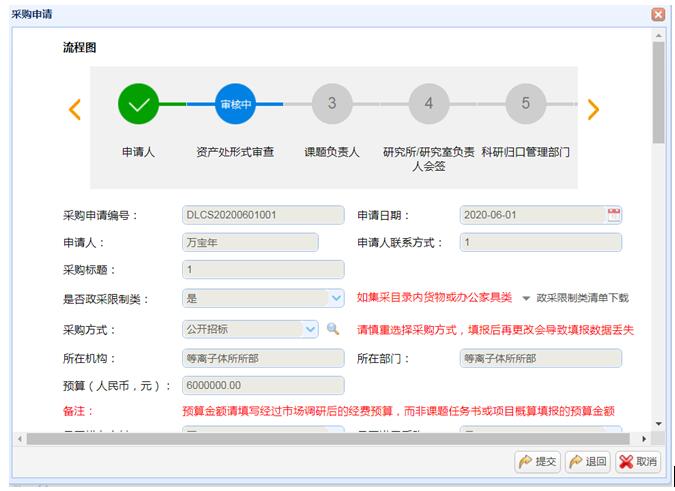Click the green checkmark applicant step circle
Viewport: 675px width, 491px height.
pos(138,104)
